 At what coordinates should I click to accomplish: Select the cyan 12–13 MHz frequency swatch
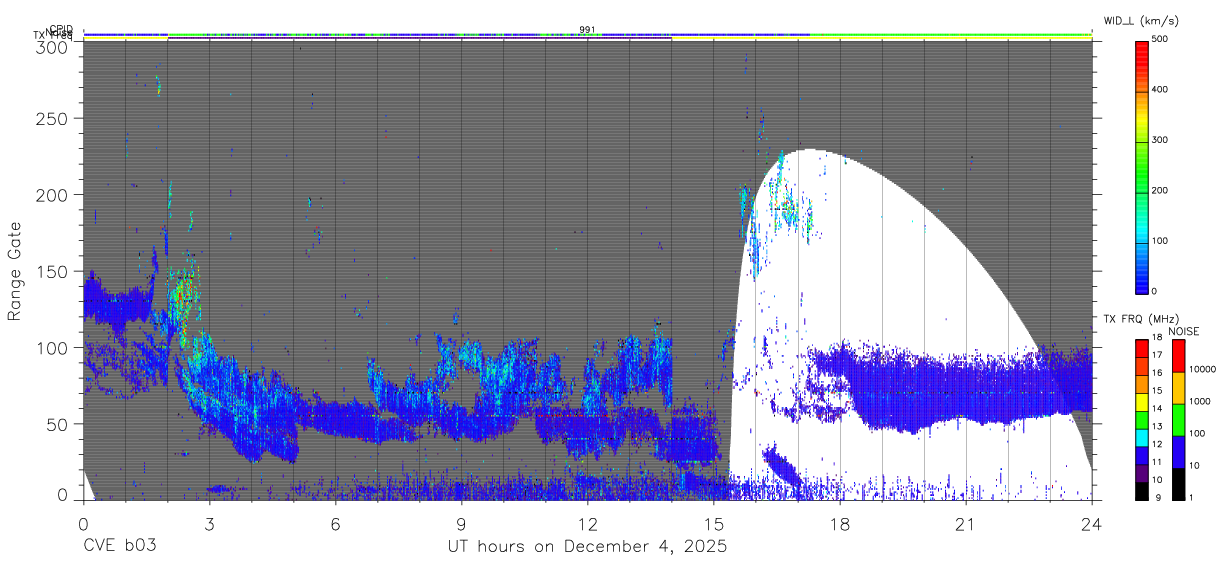click(x=1141, y=437)
